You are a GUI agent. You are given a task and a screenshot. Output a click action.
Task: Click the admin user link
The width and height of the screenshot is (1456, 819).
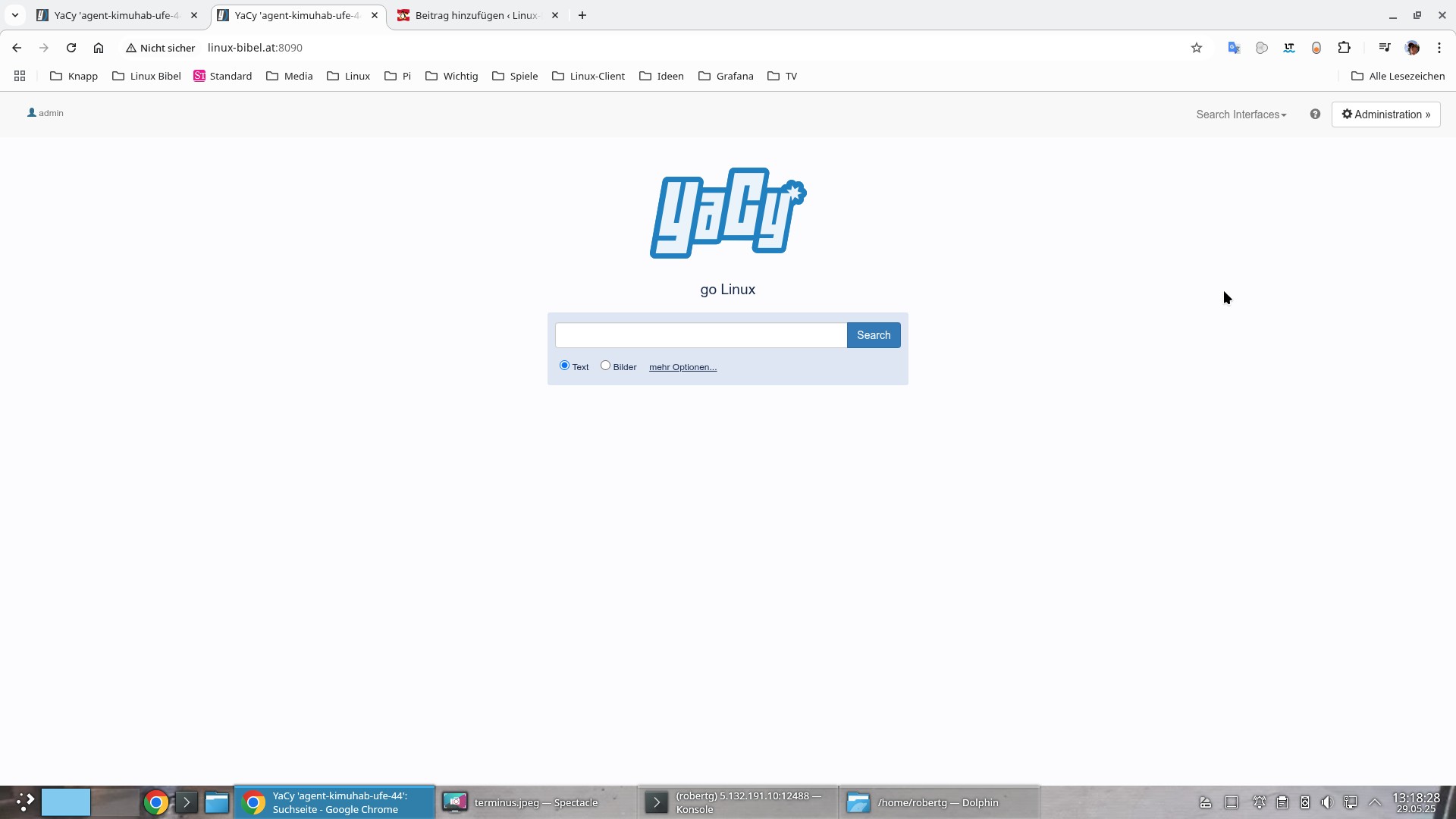45,113
